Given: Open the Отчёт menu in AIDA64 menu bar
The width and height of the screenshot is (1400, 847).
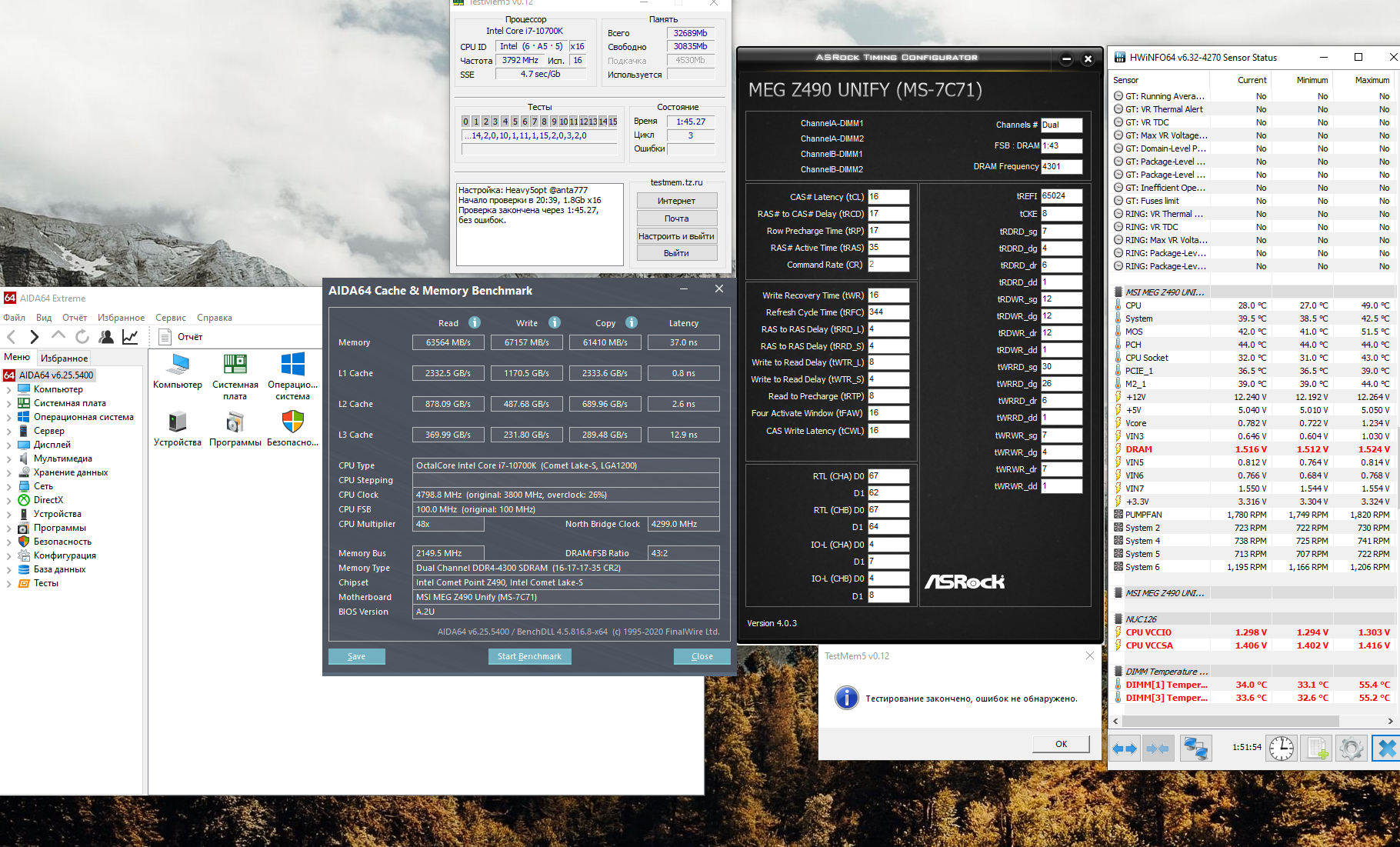Looking at the screenshot, I should (75, 318).
